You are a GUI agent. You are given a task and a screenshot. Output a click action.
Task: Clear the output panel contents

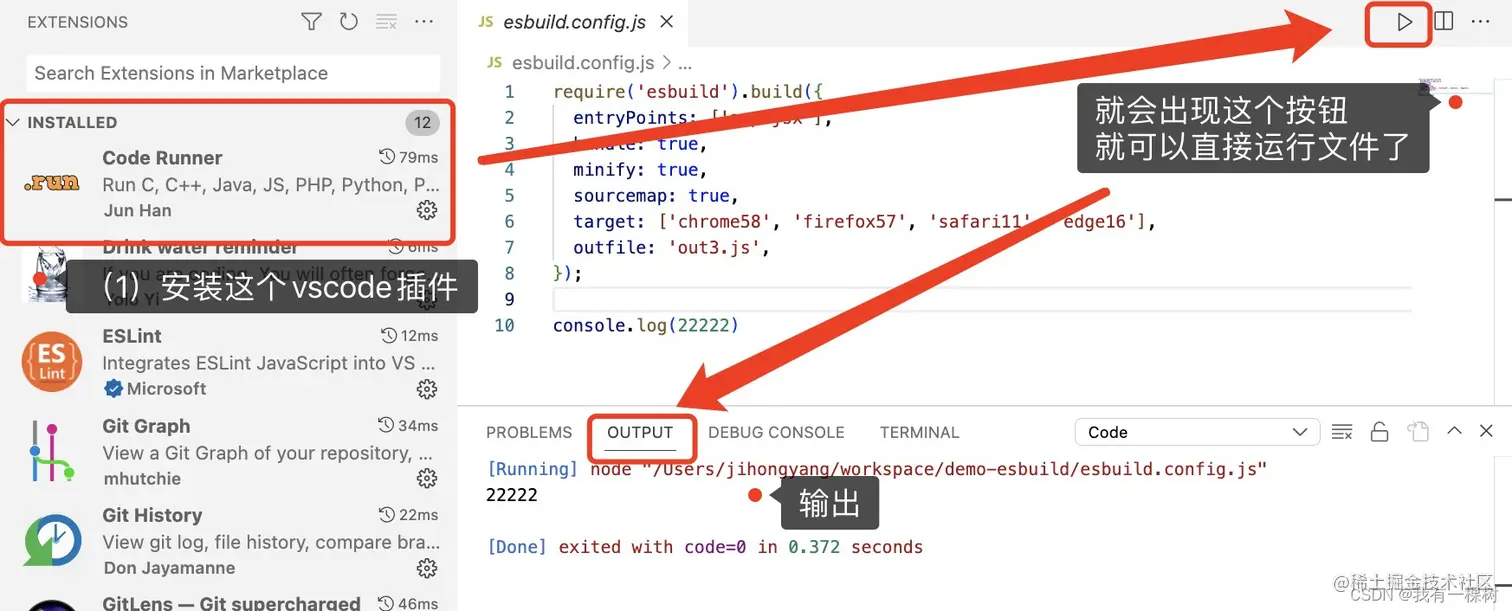(1342, 432)
